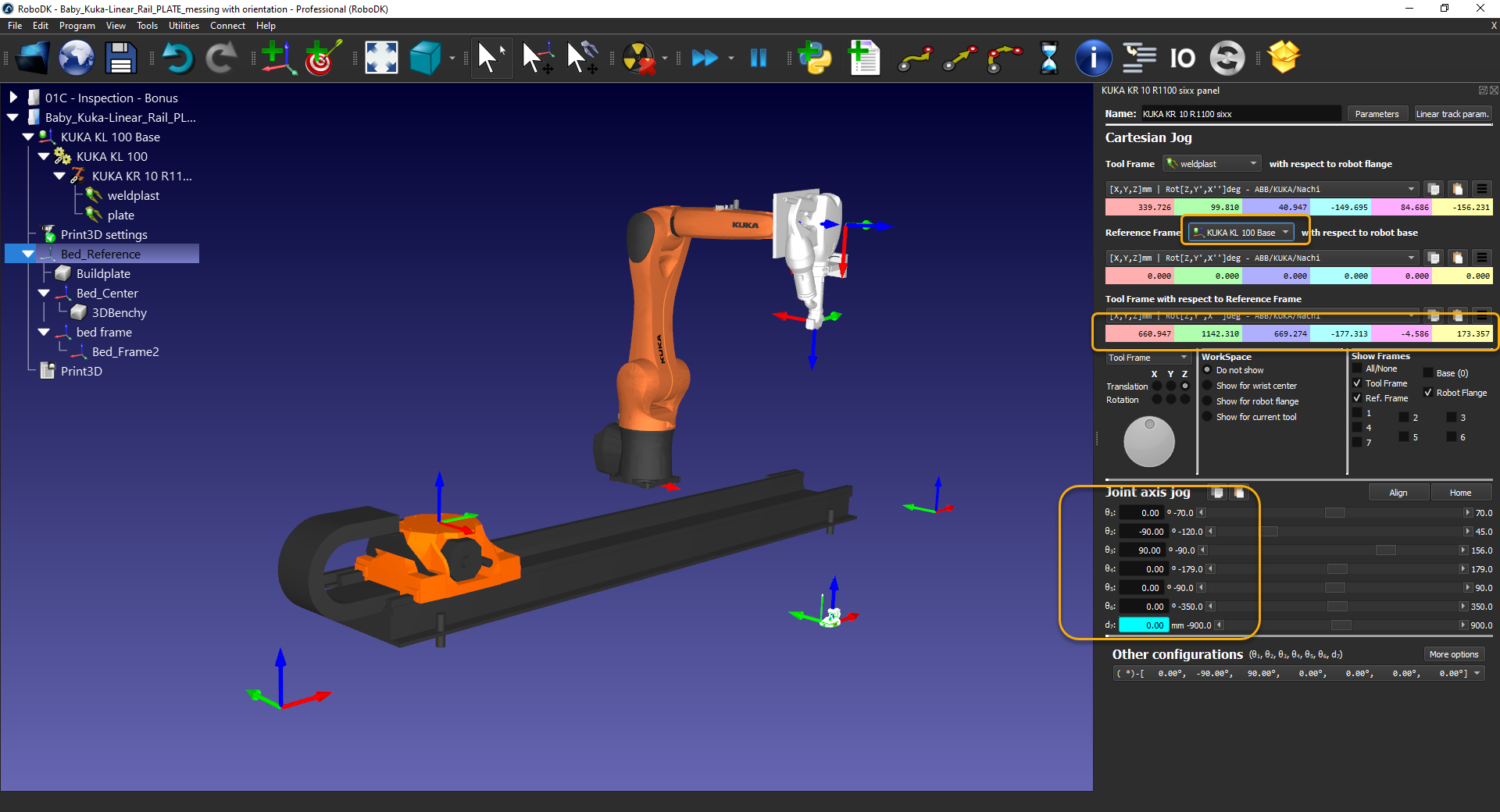This screenshot has height=812, width=1500.
Task: Open the Utilities menu
Action: tap(184, 26)
